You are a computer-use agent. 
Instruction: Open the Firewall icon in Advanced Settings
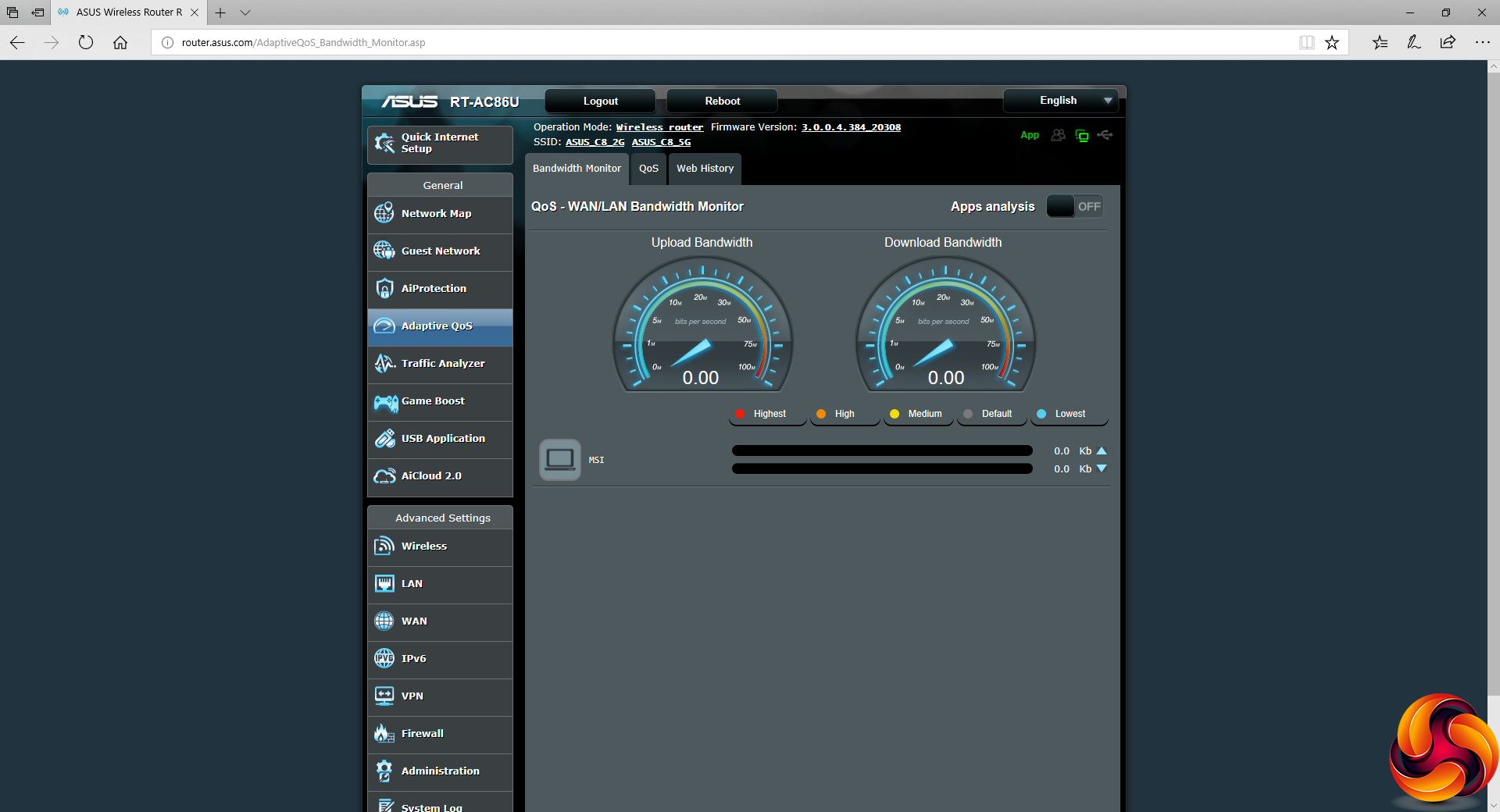(384, 733)
